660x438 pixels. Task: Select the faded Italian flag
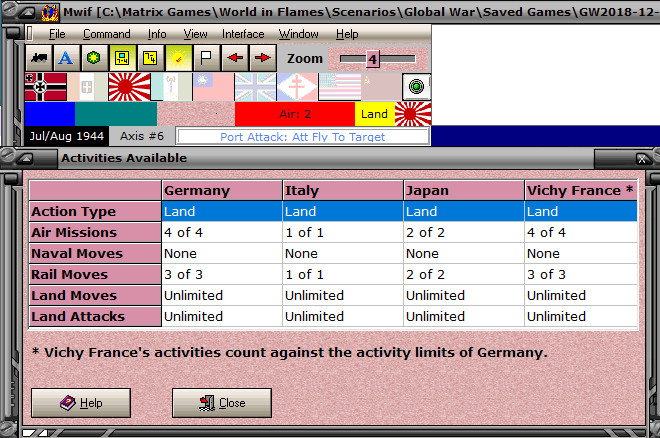point(87,87)
